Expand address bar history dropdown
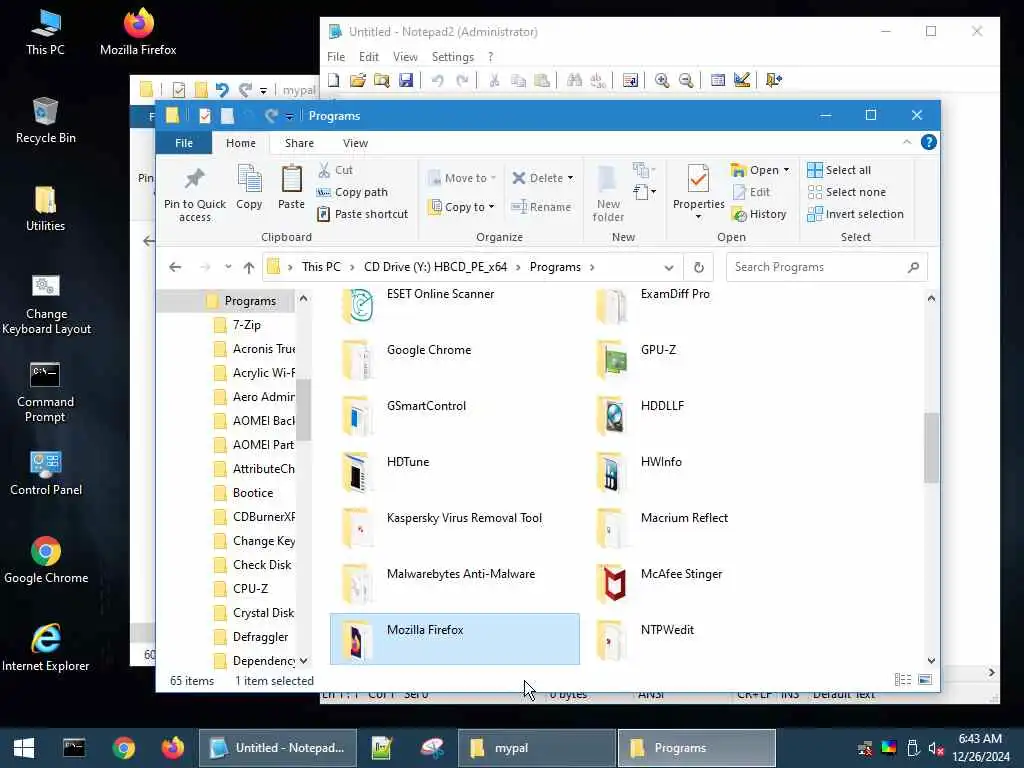Viewport: 1024px width, 768px height. pyautogui.click(x=669, y=268)
